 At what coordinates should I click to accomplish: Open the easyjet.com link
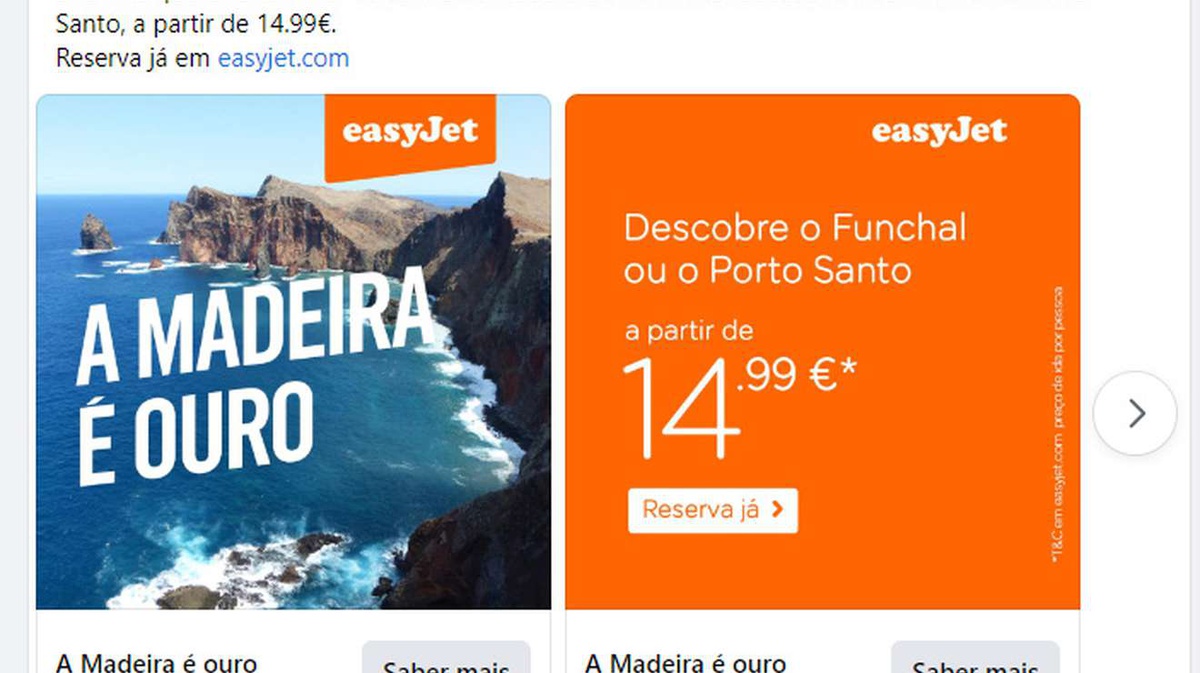283,58
